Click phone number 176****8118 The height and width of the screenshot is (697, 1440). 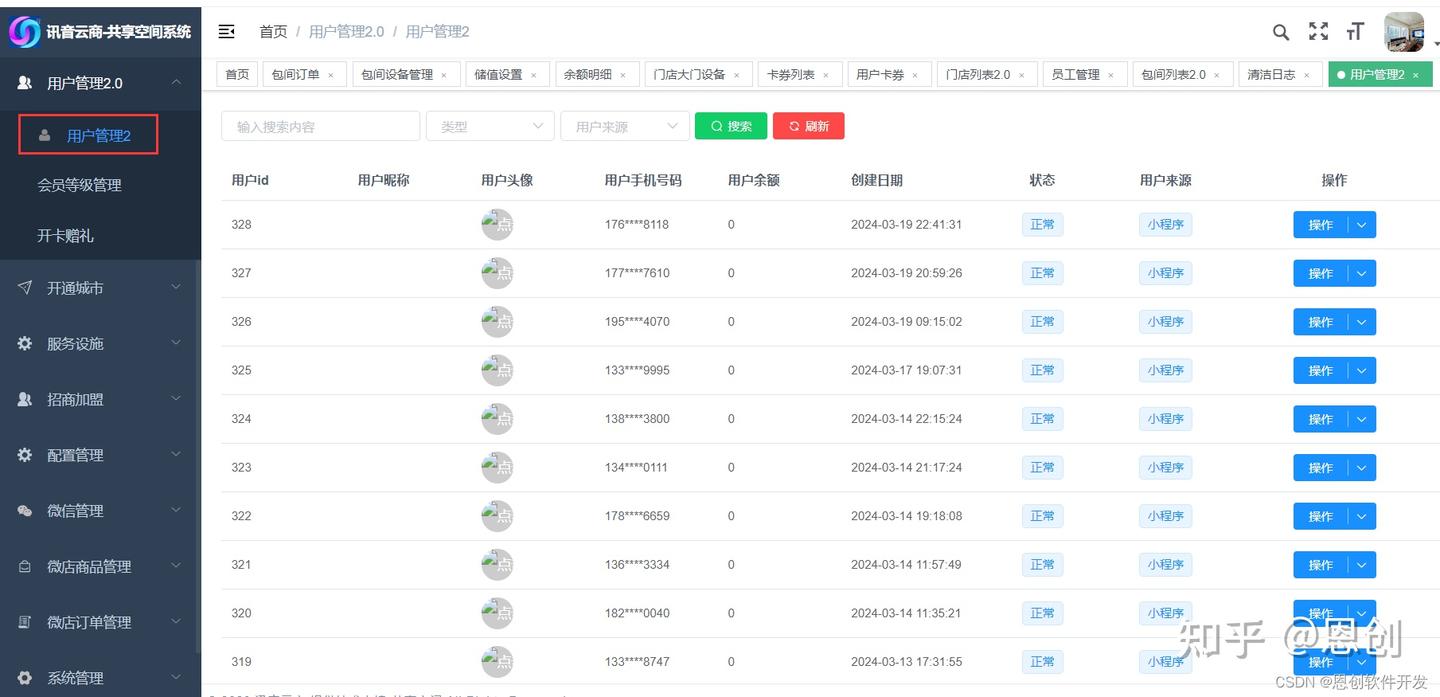tap(637, 225)
